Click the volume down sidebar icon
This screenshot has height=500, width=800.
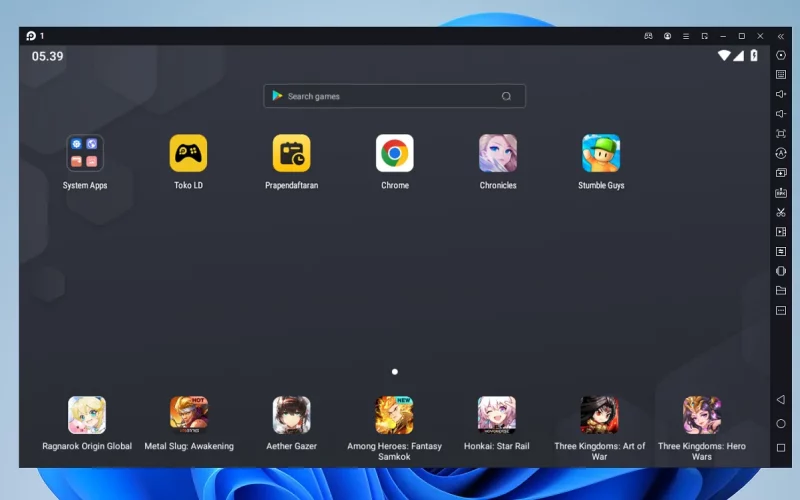pyautogui.click(x=781, y=114)
